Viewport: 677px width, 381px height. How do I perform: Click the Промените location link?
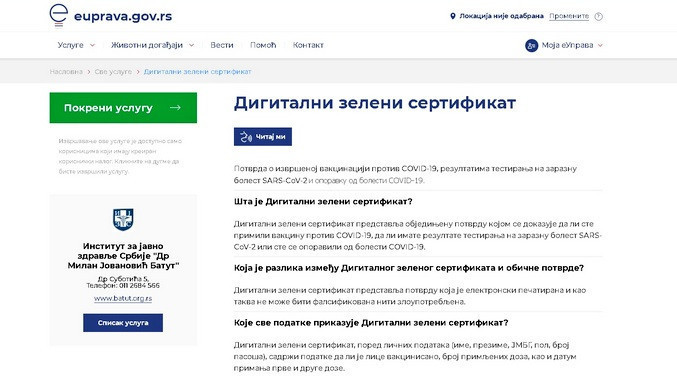click(x=569, y=16)
